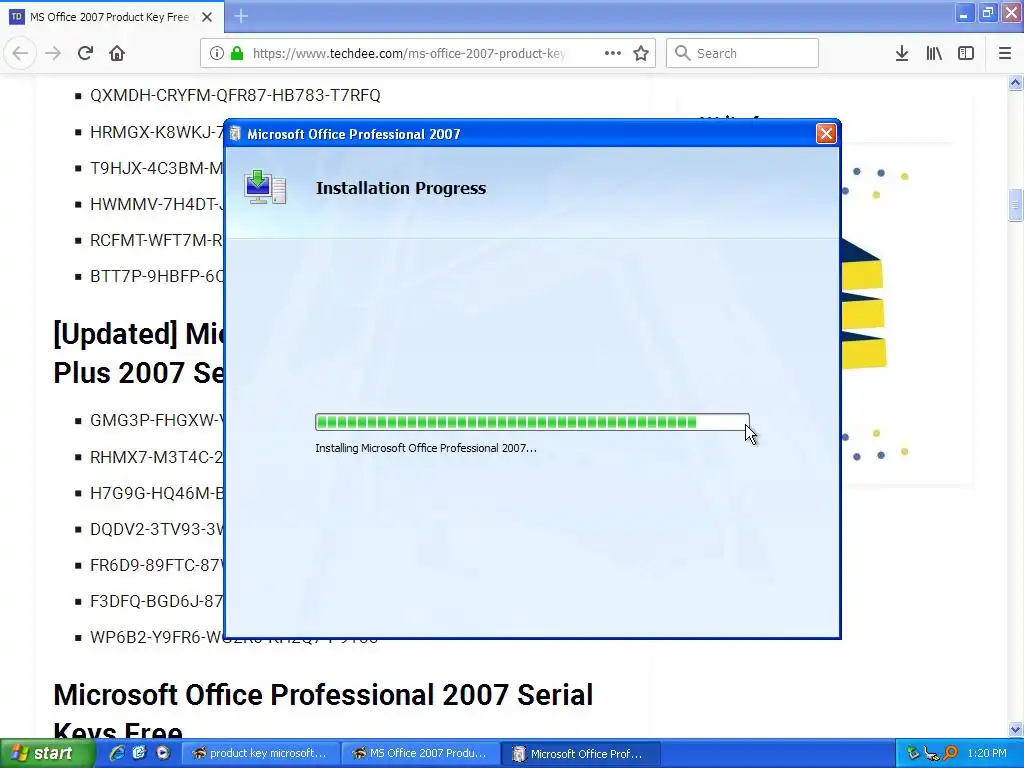
Task: Click the scroll up arrow of page scrollbar
Action: (x=1015, y=82)
